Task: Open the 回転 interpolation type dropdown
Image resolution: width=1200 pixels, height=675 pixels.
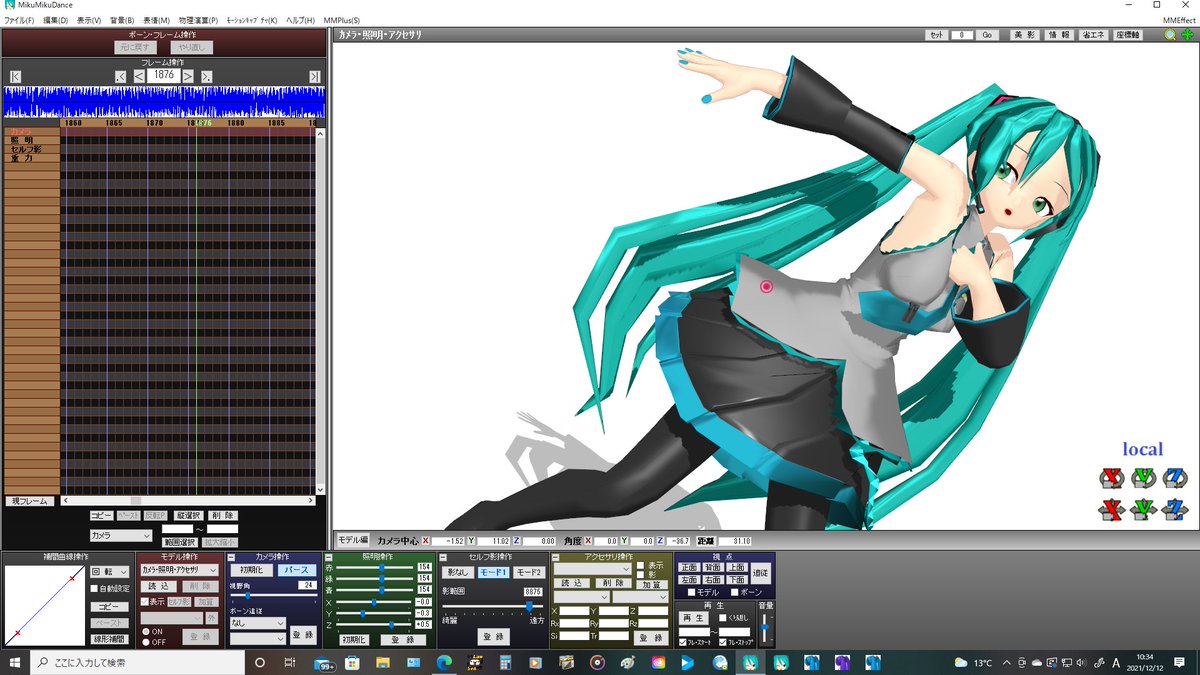Action: pyautogui.click(x=109, y=571)
